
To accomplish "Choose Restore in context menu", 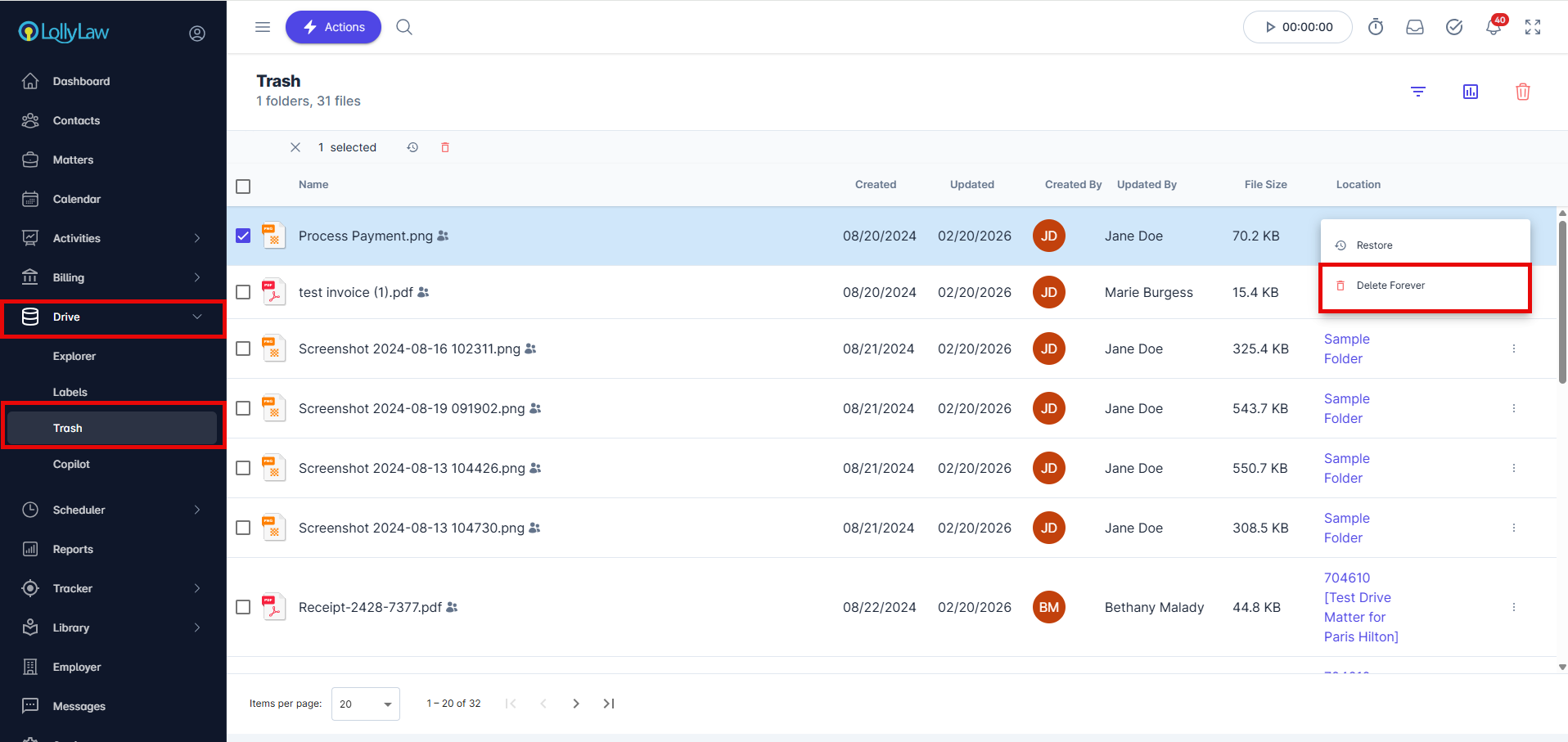I will click(x=1425, y=245).
